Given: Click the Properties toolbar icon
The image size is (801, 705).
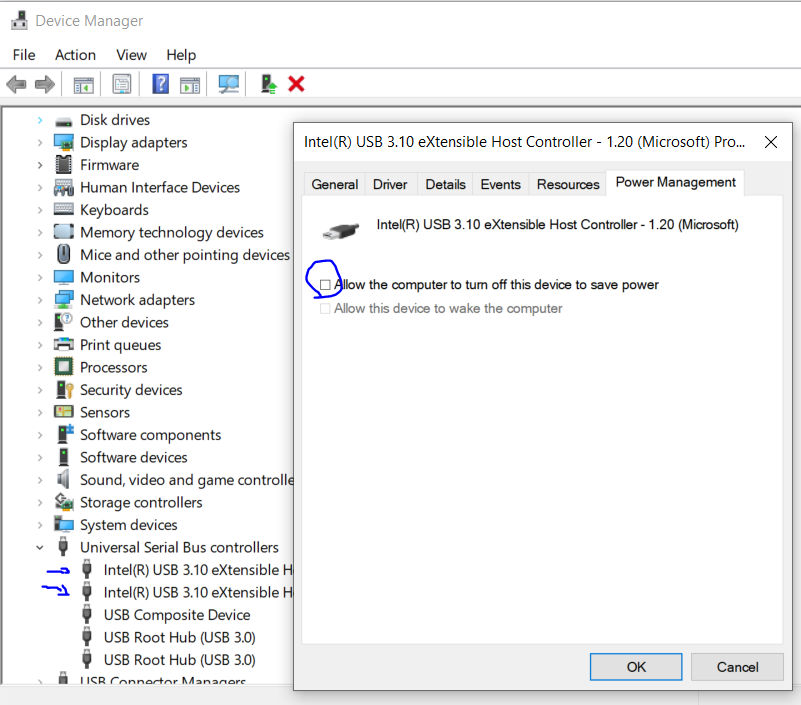Looking at the screenshot, I should (122, 85).
